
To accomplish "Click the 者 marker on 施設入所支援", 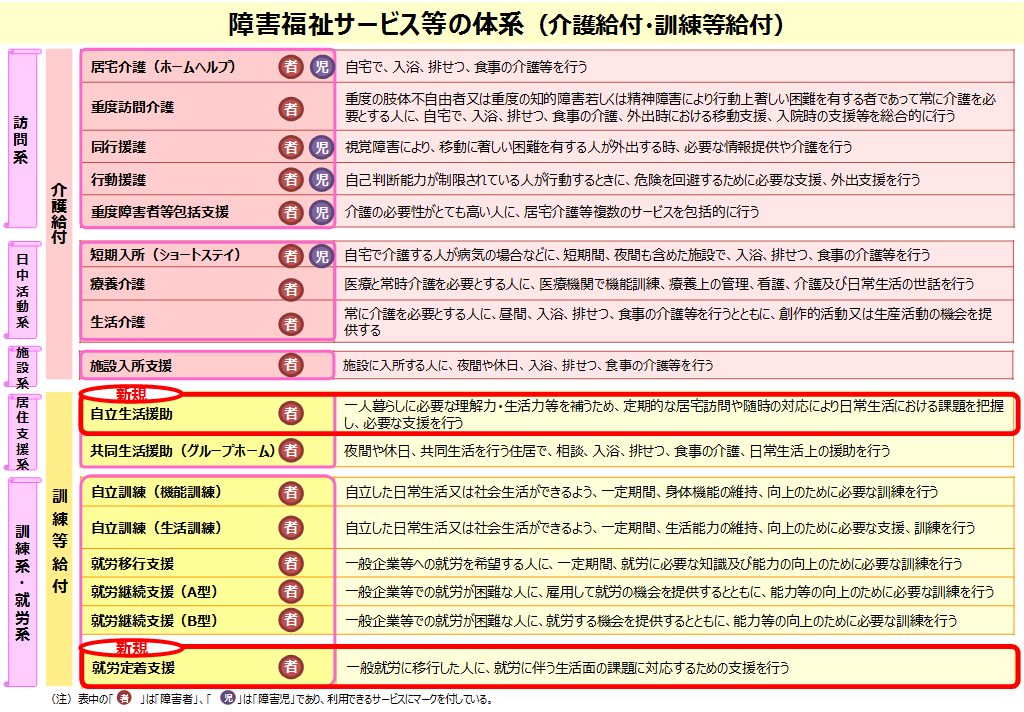I will click(290, 366).
